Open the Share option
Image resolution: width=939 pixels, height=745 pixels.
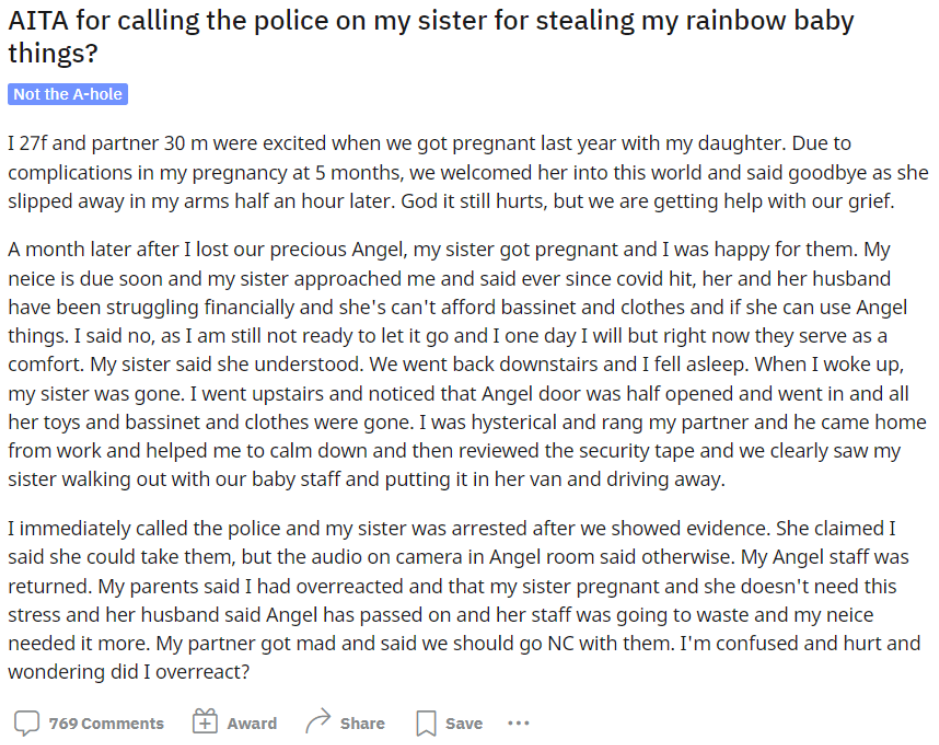[x=362, y=723]
